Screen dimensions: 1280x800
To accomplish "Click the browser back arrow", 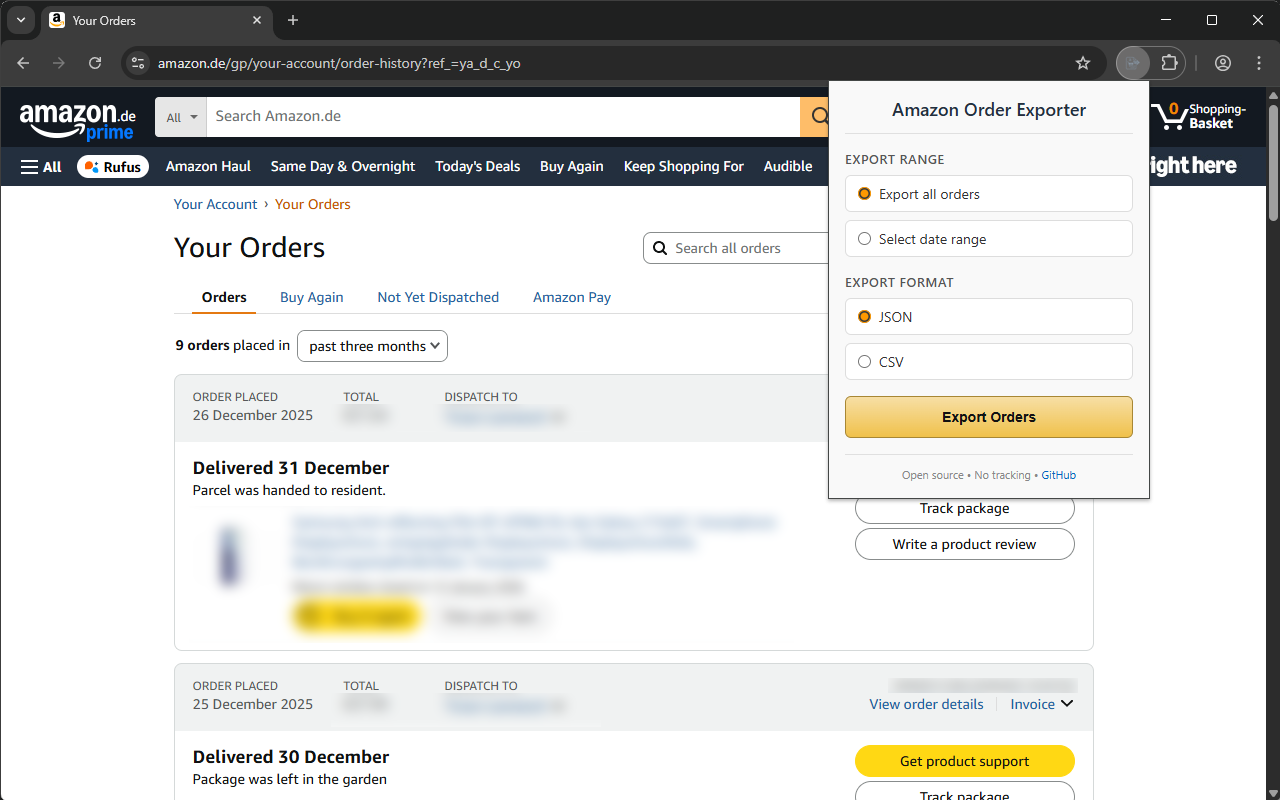I will point(23,63).
